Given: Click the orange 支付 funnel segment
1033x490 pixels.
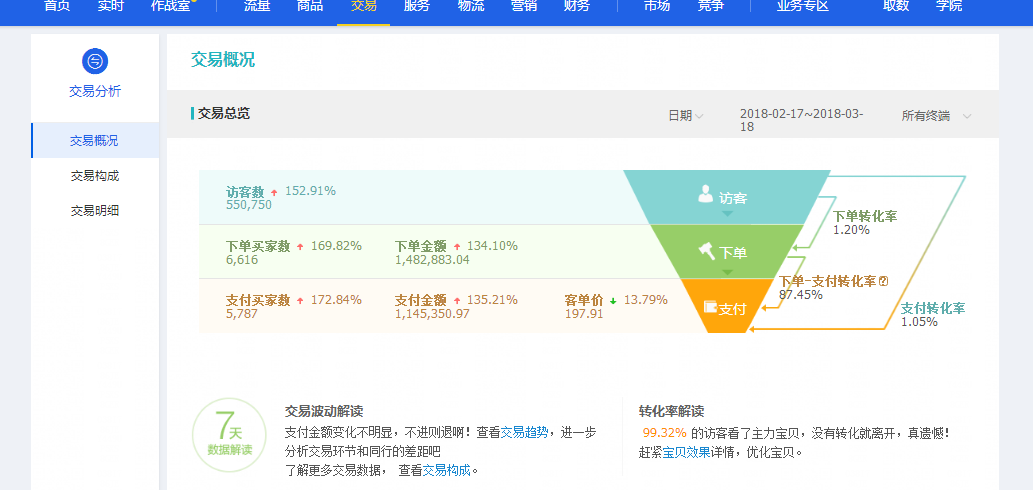Looking at the screenshot, I should (727, 306).
